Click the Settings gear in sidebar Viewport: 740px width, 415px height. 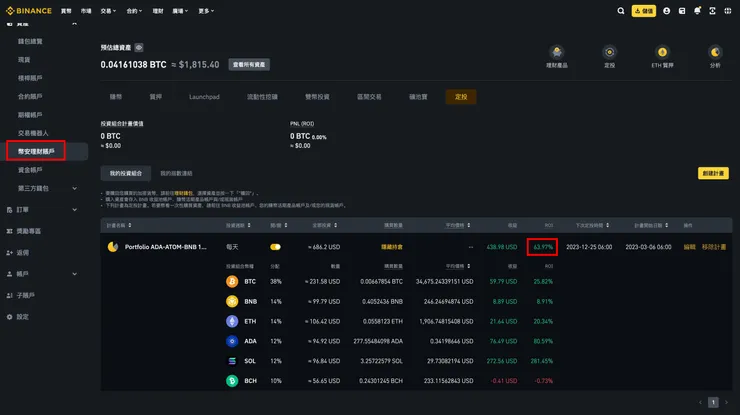tap(9, 317)
